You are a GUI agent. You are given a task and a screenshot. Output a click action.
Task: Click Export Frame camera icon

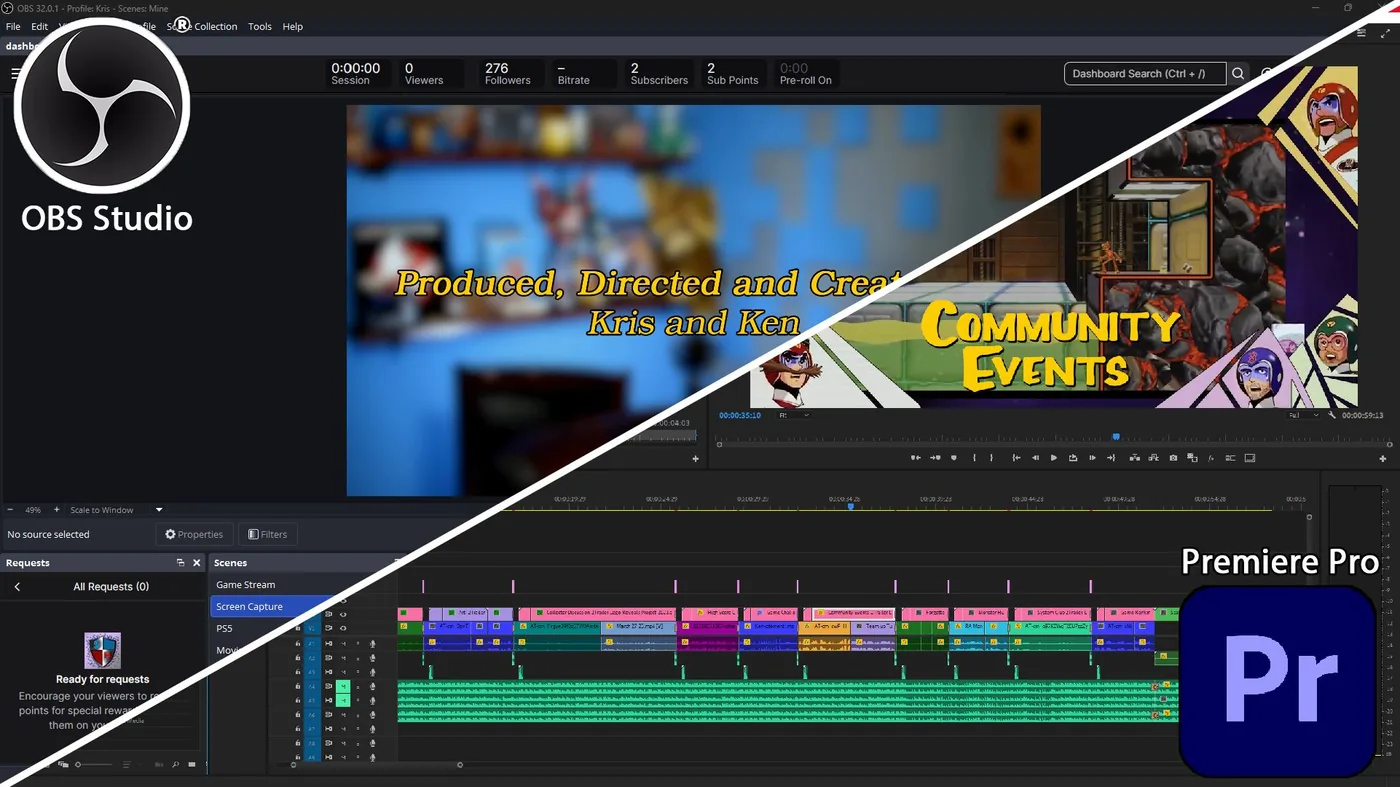(1173, 458)
